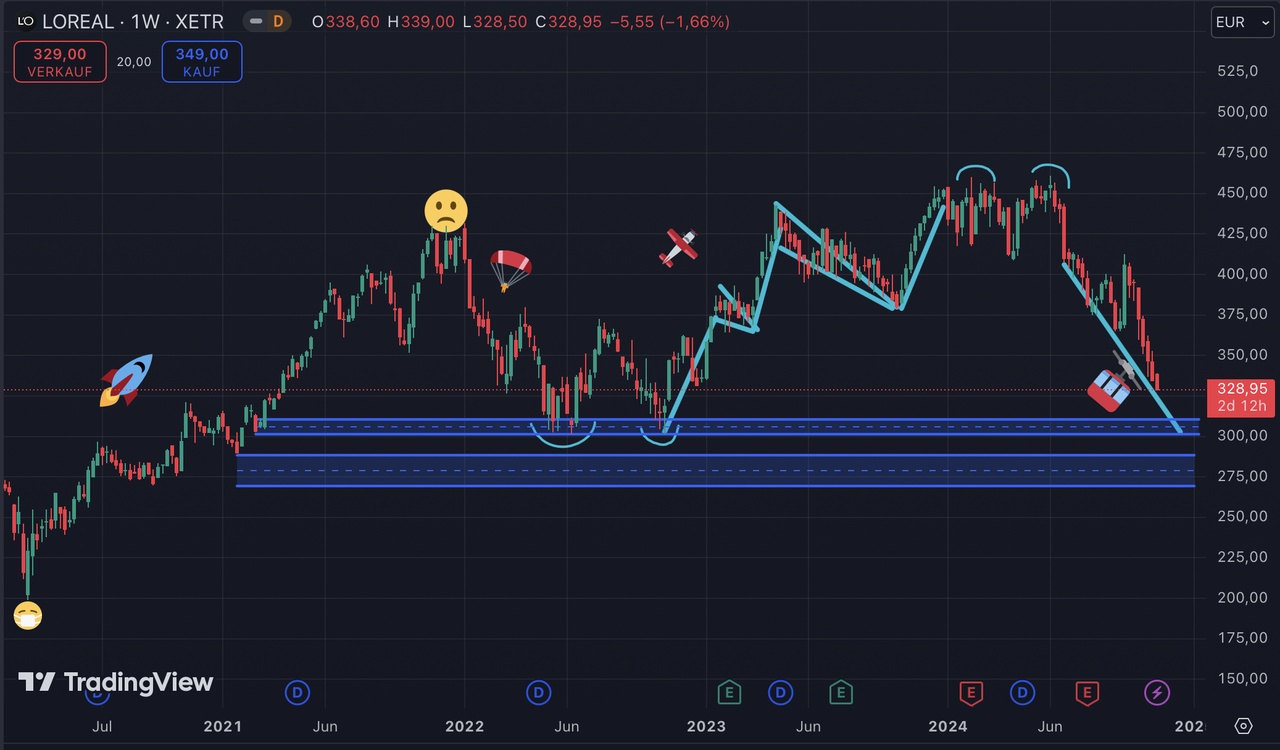Click the second green earnings E marker of 2023
Viewport: 1280px width, 750px height.
(841, 691)
